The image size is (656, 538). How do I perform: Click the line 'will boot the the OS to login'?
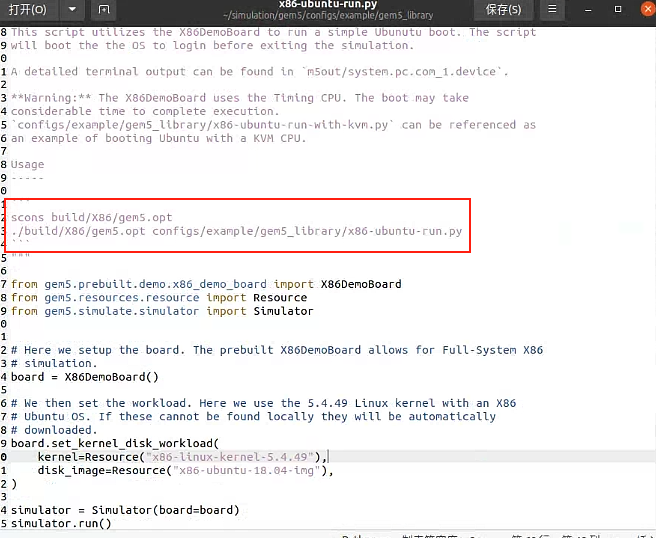pyautogui.click(x=213, y=45)
